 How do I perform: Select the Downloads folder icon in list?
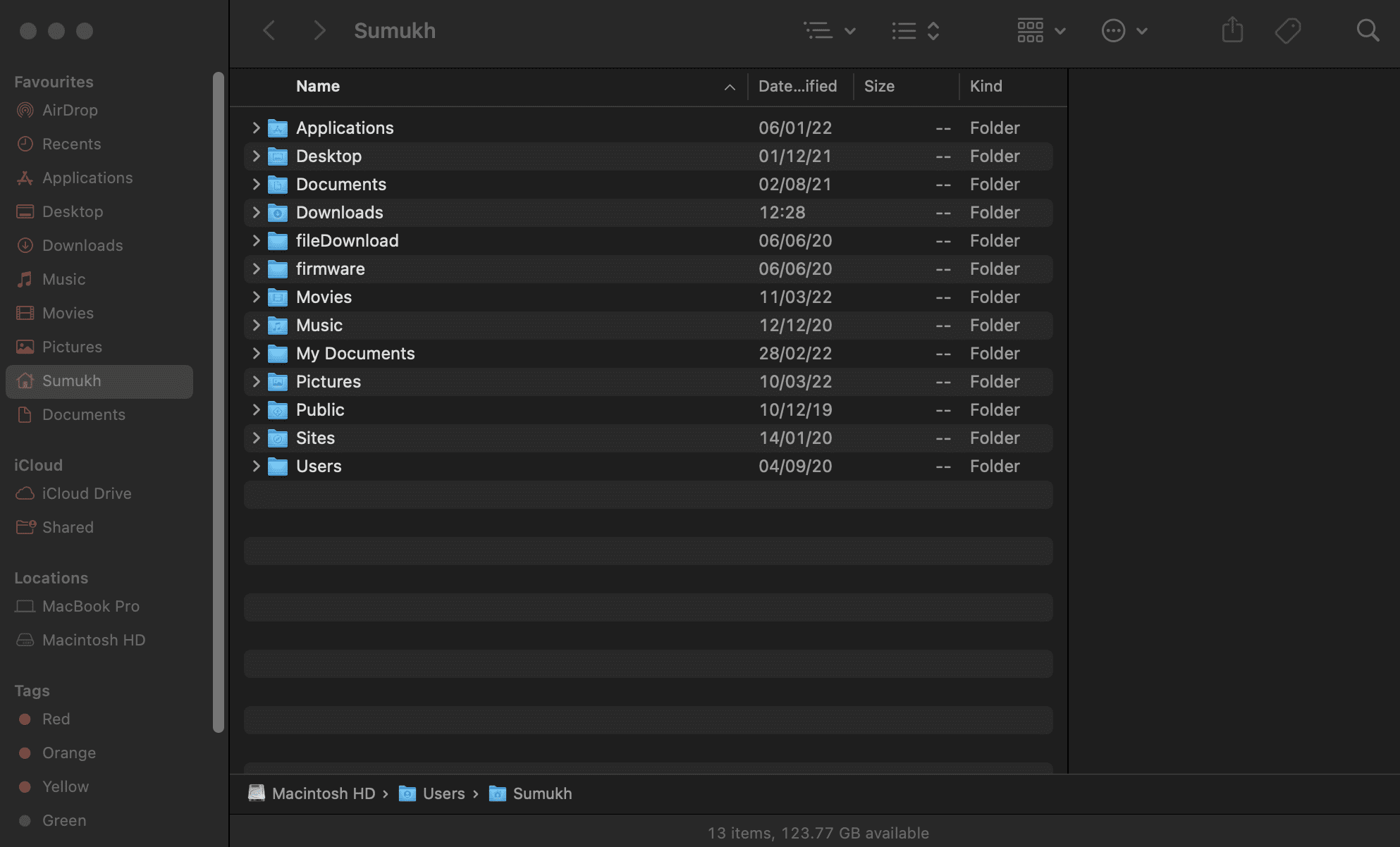pyautogui.click(x=278, y=212)
